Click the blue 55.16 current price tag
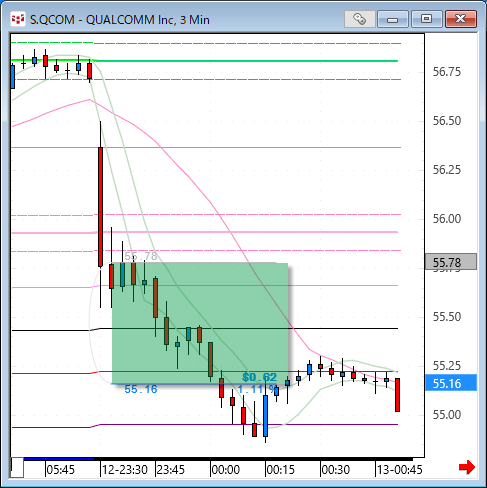This screenshot has height=488, width=487. point(451,383)
